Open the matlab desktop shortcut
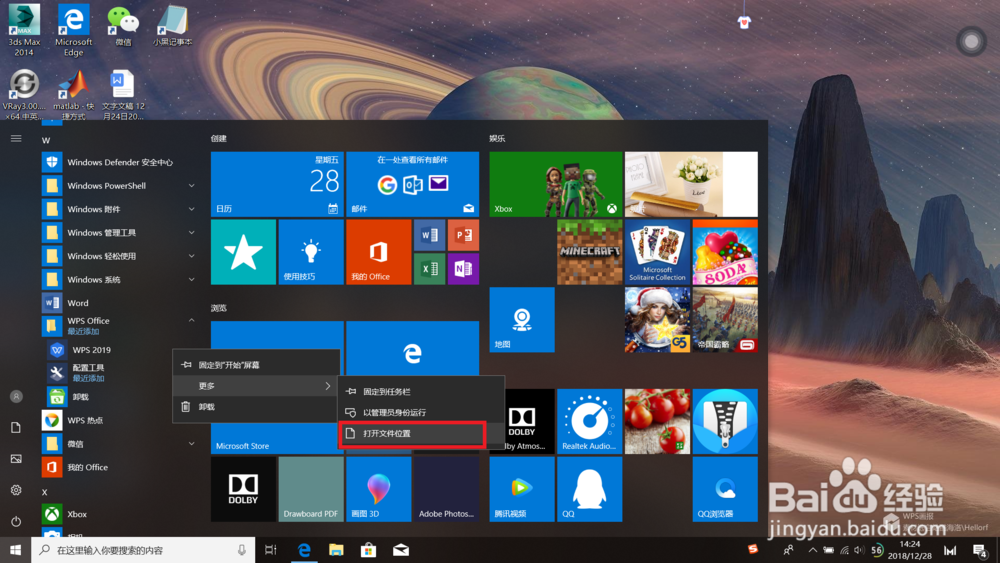Viewport: 1000px width, 563px height. click(x=73, y=94)
